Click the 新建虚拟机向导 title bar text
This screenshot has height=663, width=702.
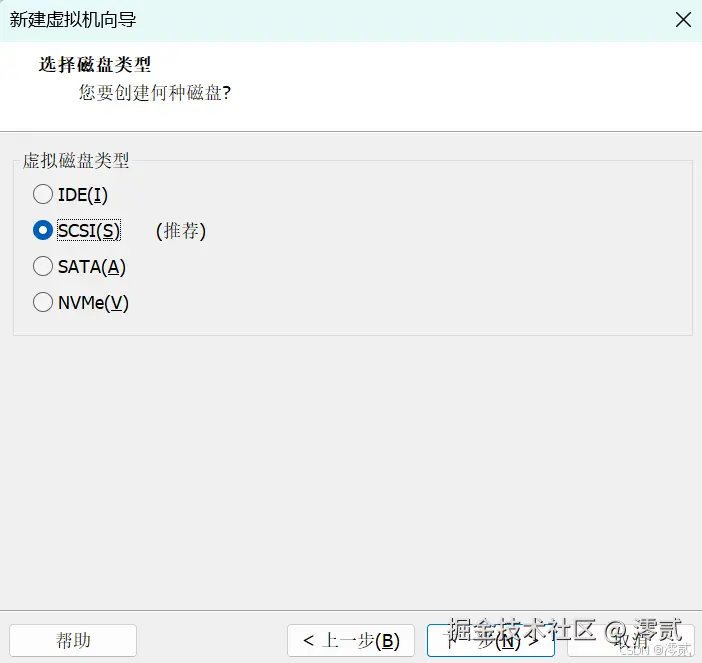73,19
